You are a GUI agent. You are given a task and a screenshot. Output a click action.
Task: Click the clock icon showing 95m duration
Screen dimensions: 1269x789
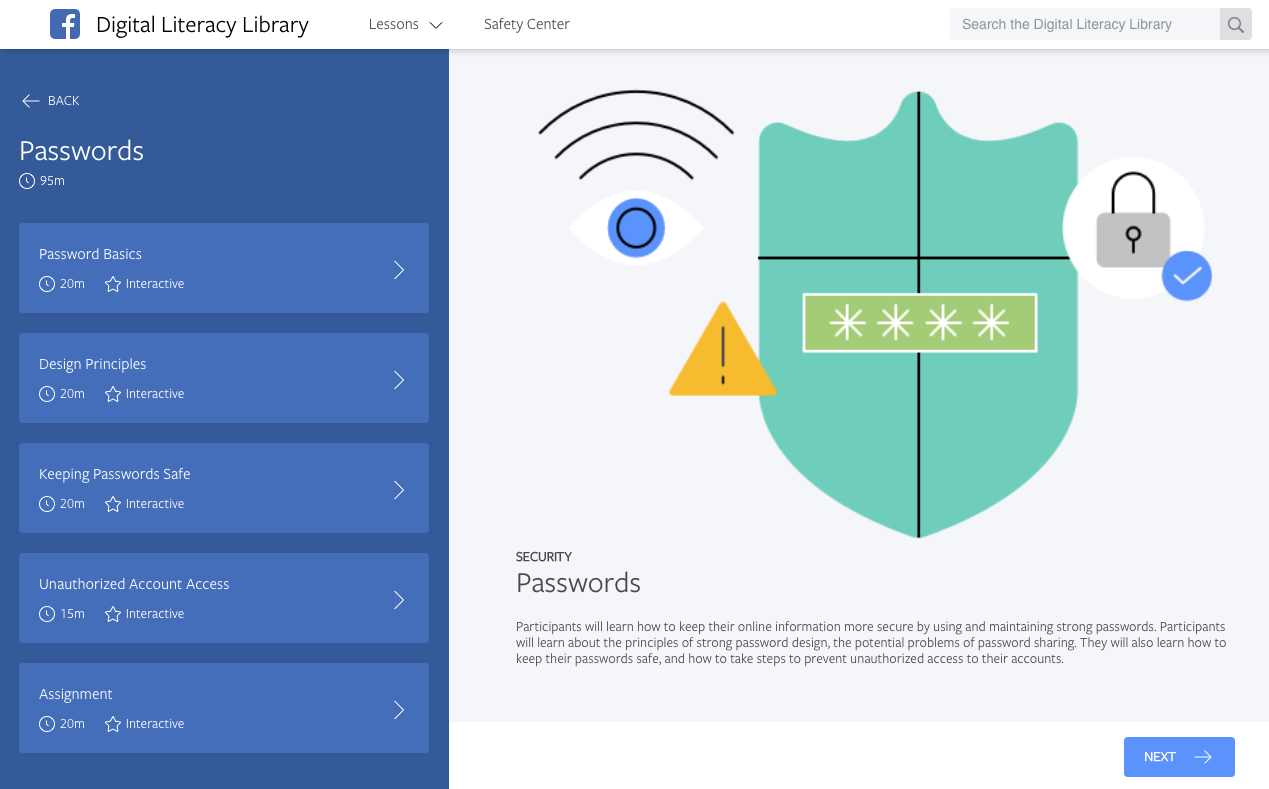pyautogui.click(x=25, y=181)
